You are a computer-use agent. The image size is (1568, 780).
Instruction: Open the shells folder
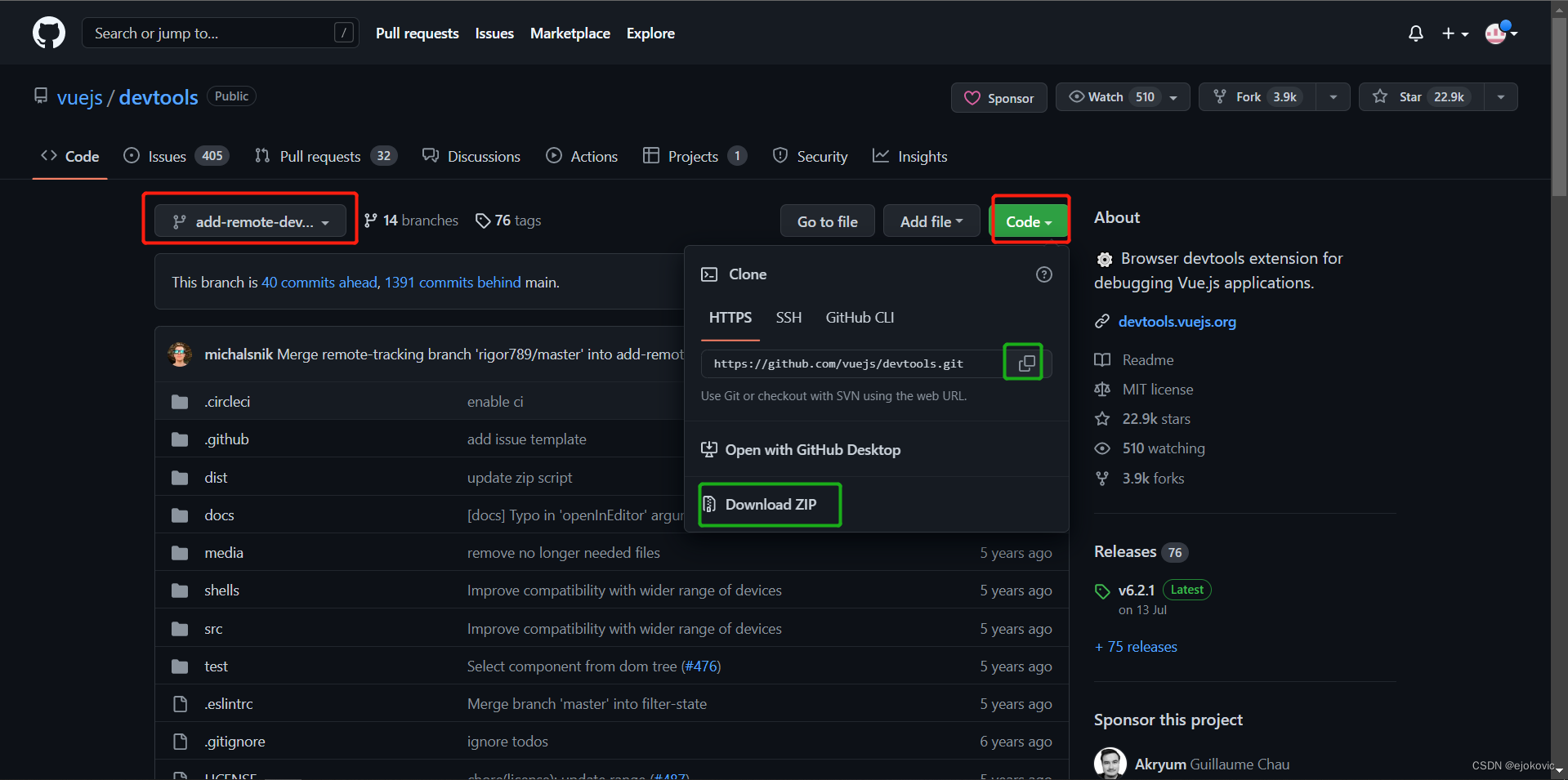(221, 590)
